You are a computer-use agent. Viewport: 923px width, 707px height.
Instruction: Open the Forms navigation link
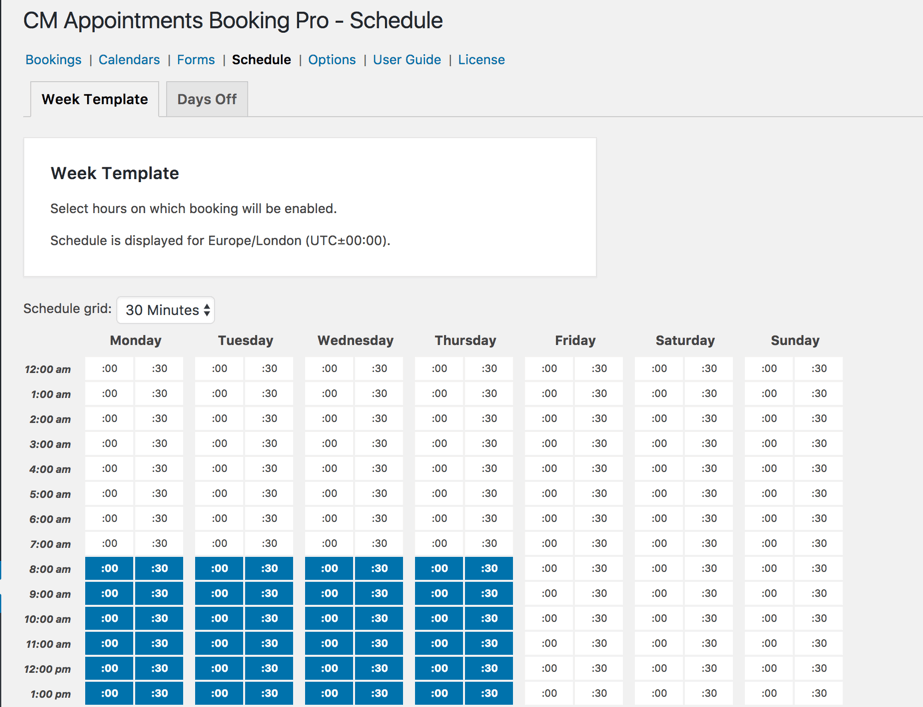196,60
